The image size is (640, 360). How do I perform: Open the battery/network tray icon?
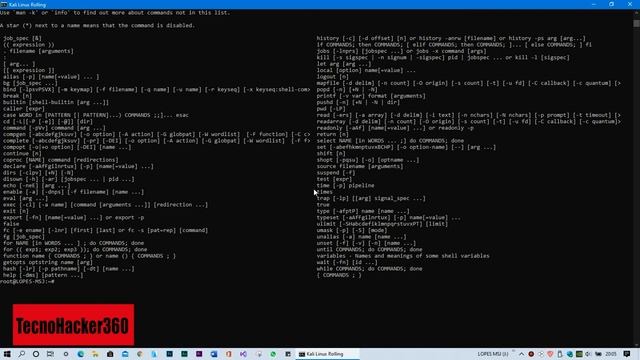[598, 354]
